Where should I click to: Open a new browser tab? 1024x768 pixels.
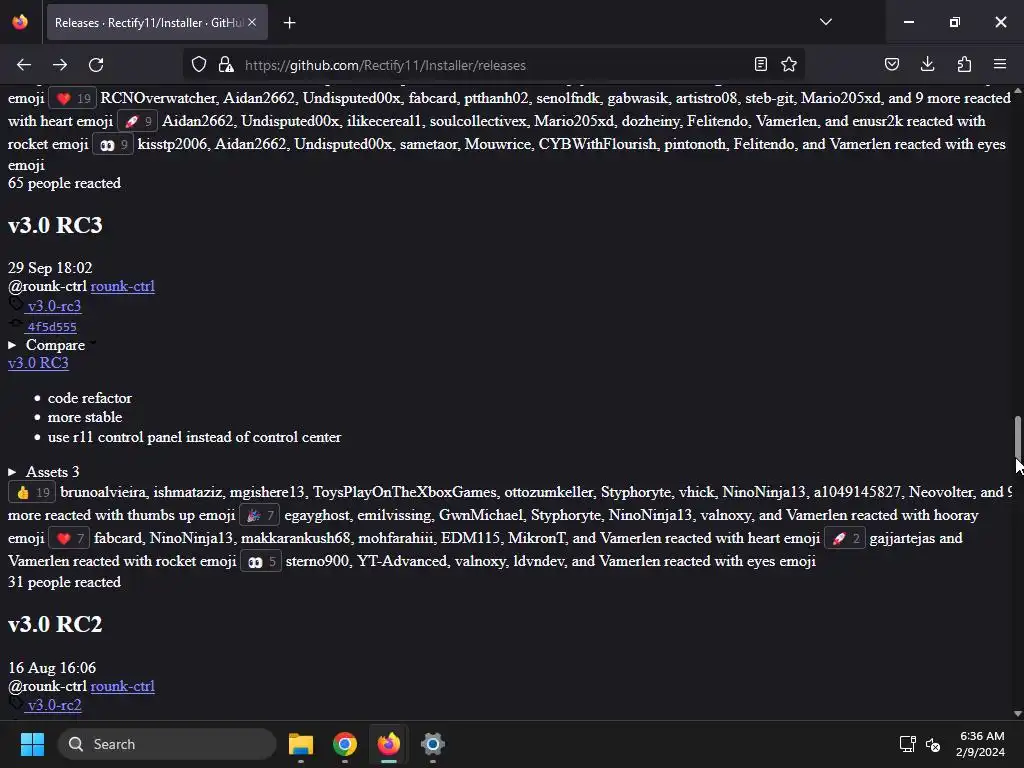289,23
